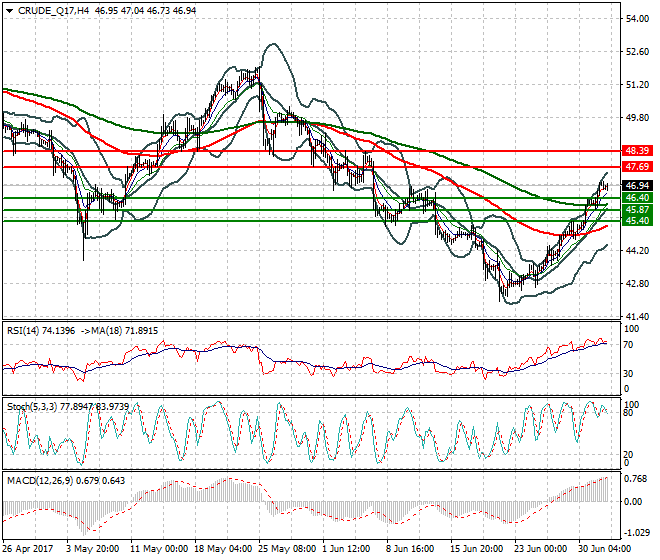Image resolution: width=660 pixels, height=560 pixels.
Task: Click the 42.80 price axis value
Action: 637,284
